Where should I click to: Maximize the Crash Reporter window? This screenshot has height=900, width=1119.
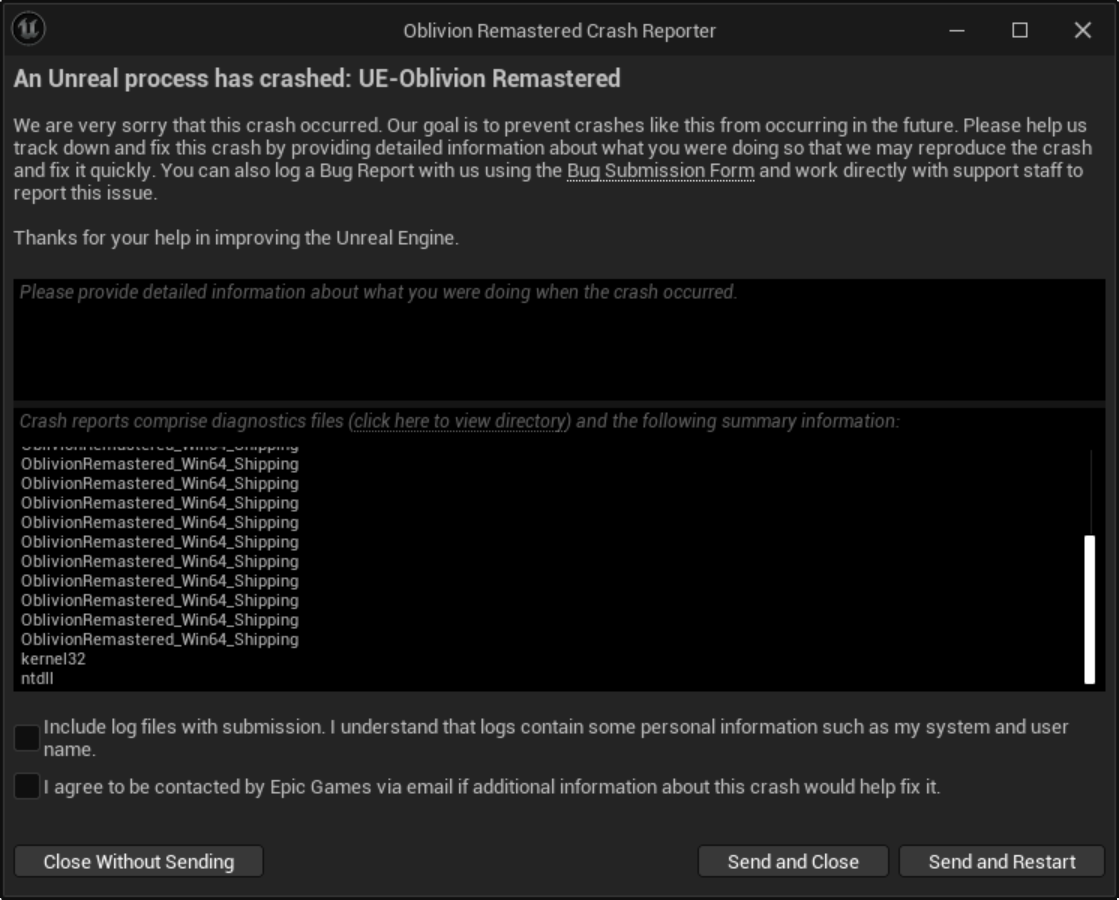[x=1020, y=30]
